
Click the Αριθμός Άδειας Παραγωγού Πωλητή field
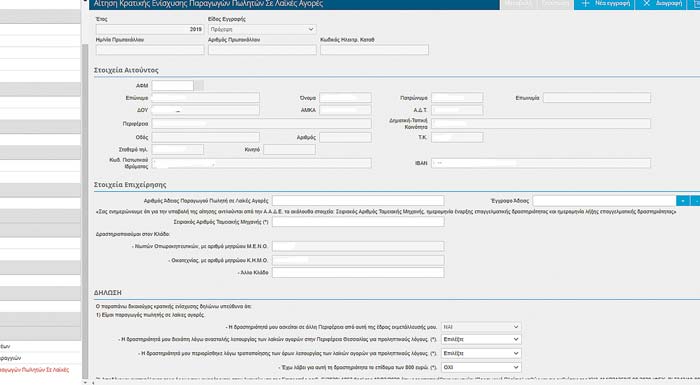click(358, 201)
